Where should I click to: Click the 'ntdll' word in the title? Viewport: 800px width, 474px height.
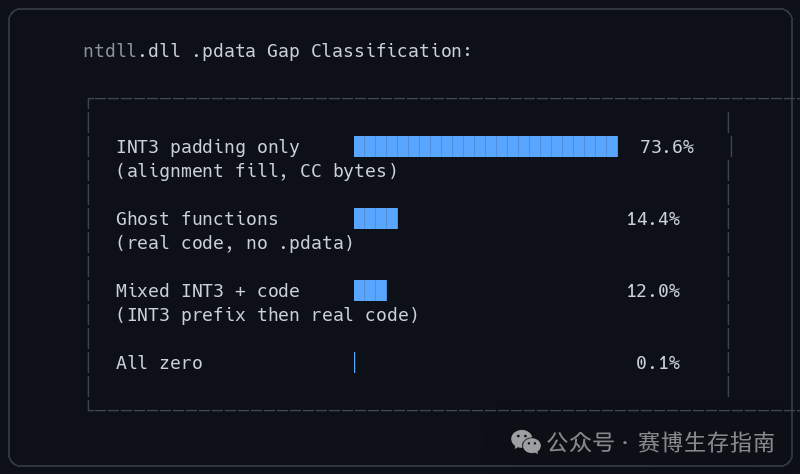[x=110, y=51]
